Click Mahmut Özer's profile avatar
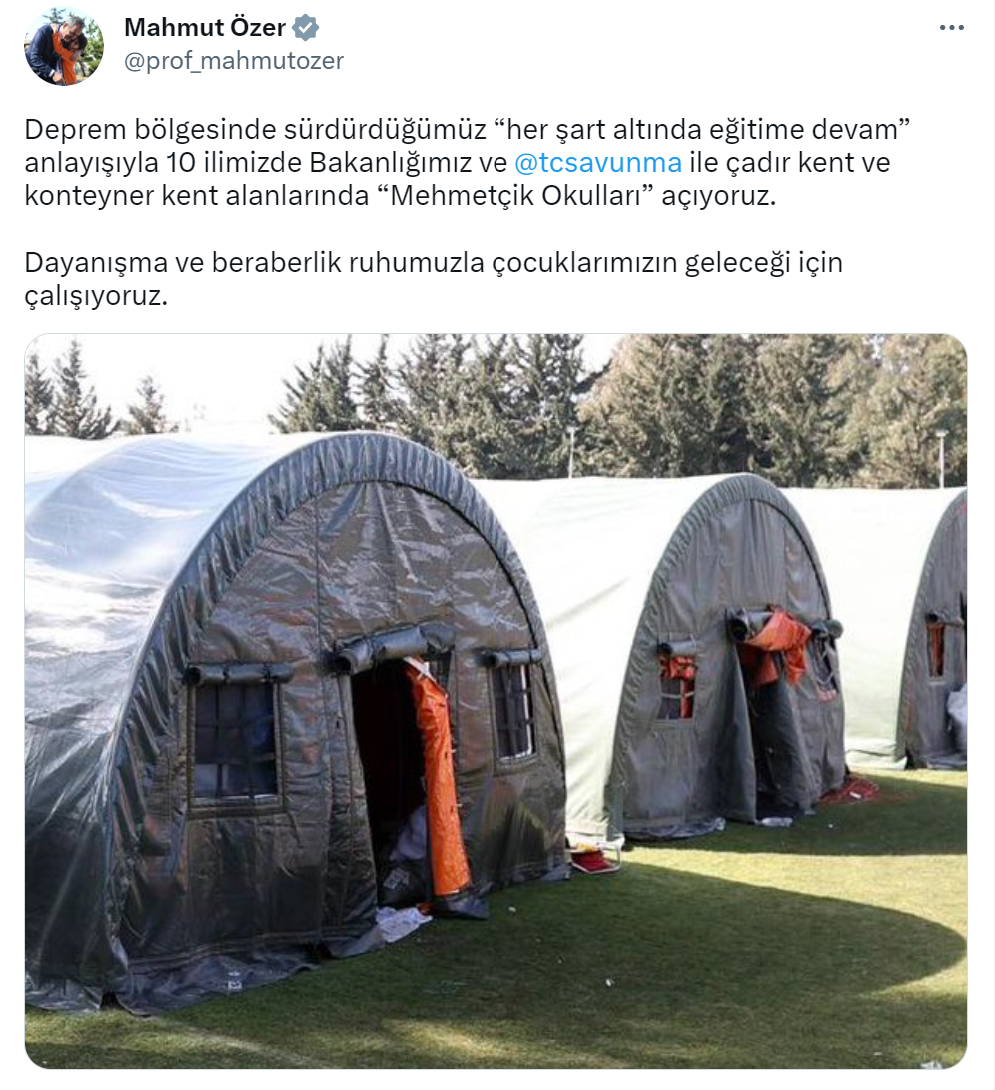The height and width of the screenshot is (1090, 995). (64, 46)
